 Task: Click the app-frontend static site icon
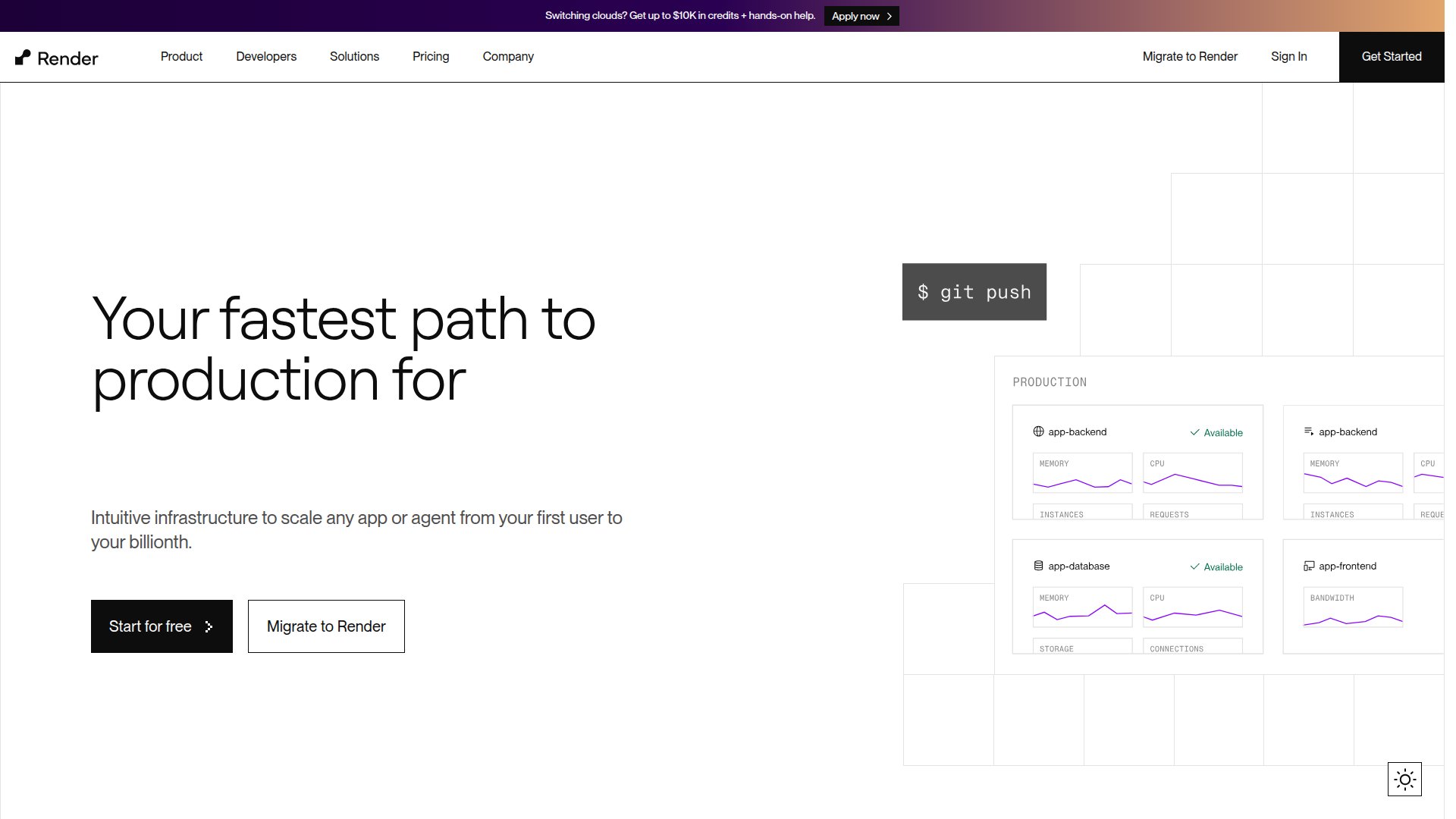(1309, 566)
